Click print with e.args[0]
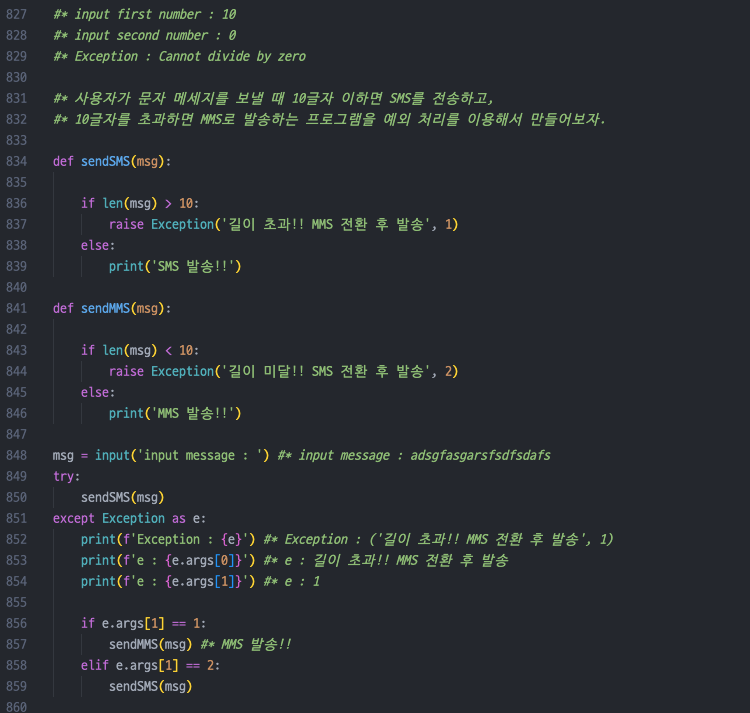This screenshot has width=750, height=713. pyautogui.click(x=168, y=560)
